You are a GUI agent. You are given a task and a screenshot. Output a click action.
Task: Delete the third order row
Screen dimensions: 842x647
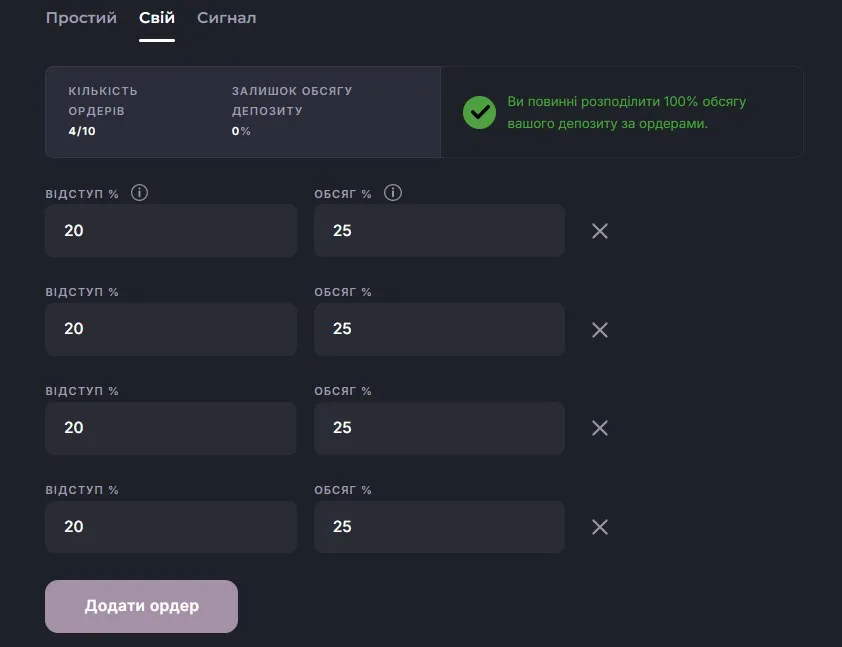(x=600, y=428)
